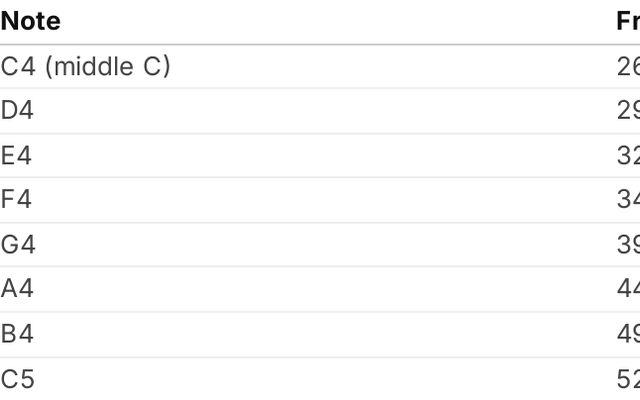Click the Note column header
The width and height of the screenshot is (640, 400).
tap(31, 20)
